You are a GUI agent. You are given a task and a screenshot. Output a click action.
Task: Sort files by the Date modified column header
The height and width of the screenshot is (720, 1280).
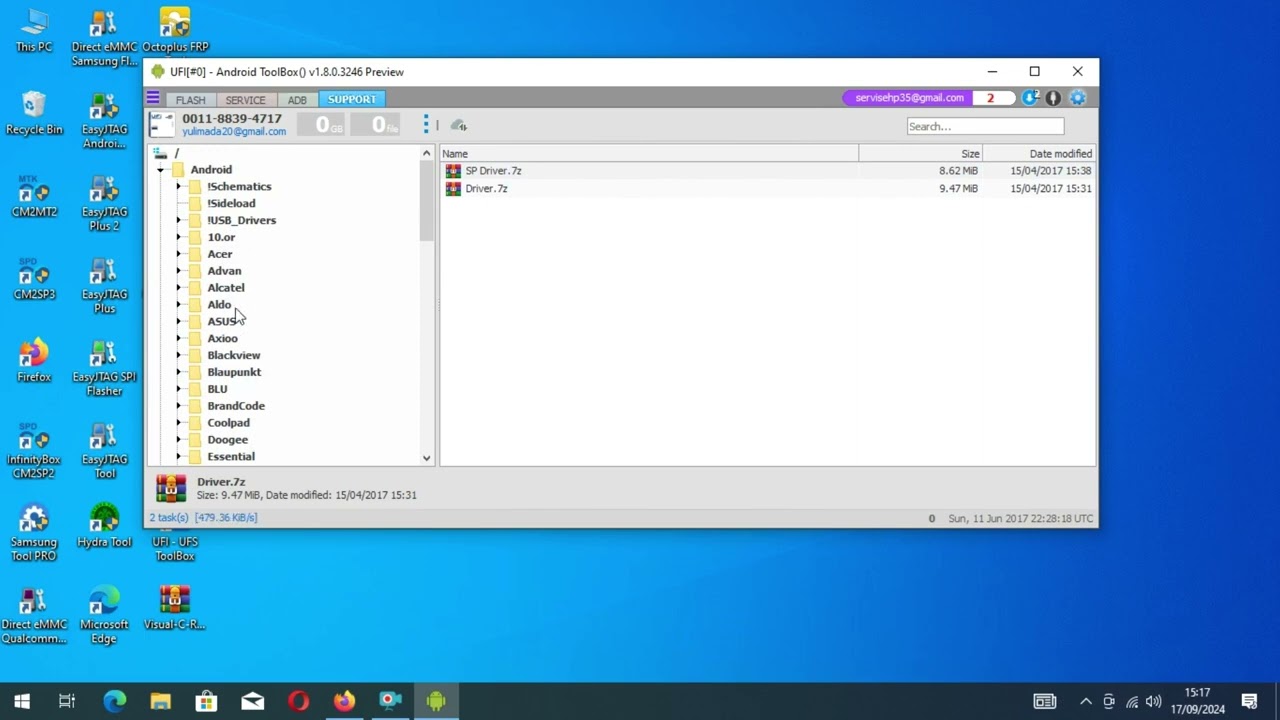coord(1039,154)
